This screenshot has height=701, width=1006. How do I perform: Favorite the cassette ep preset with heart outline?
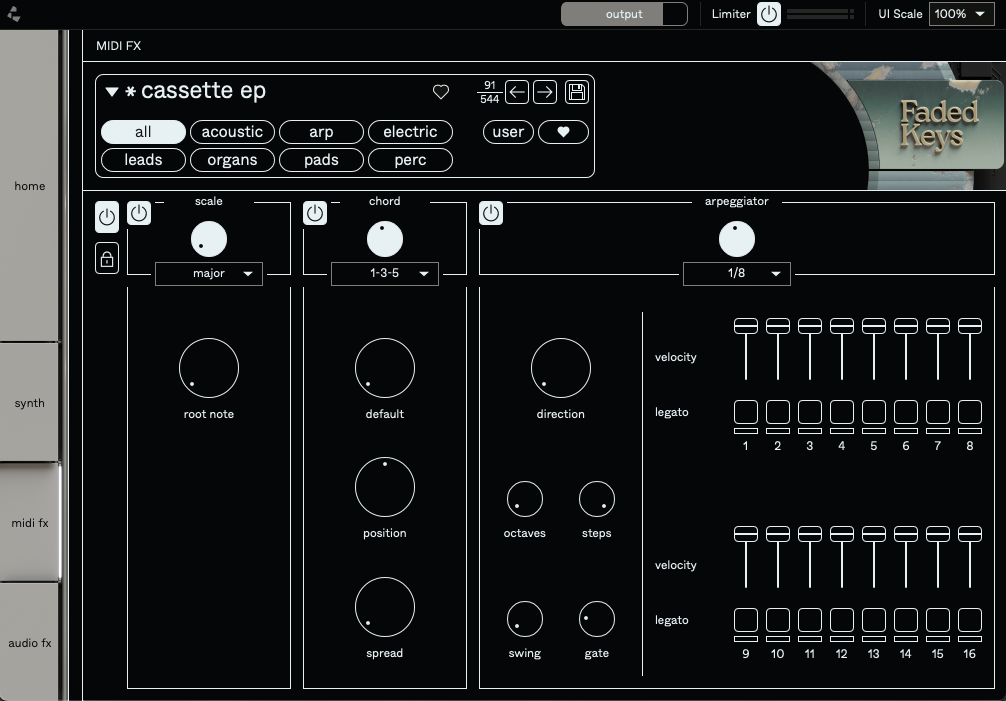tap(441, 92)
